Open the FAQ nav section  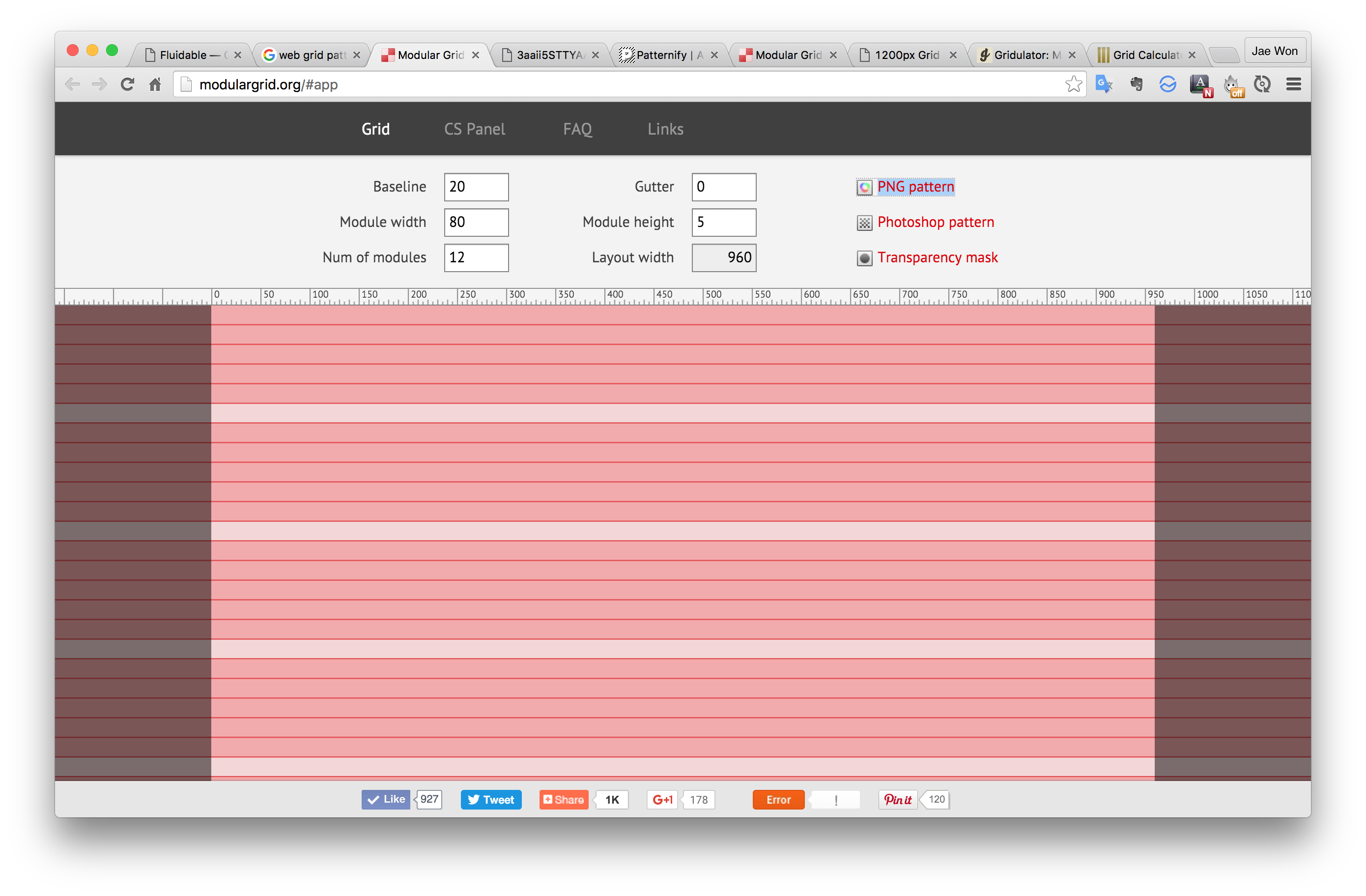coord(577,129)
